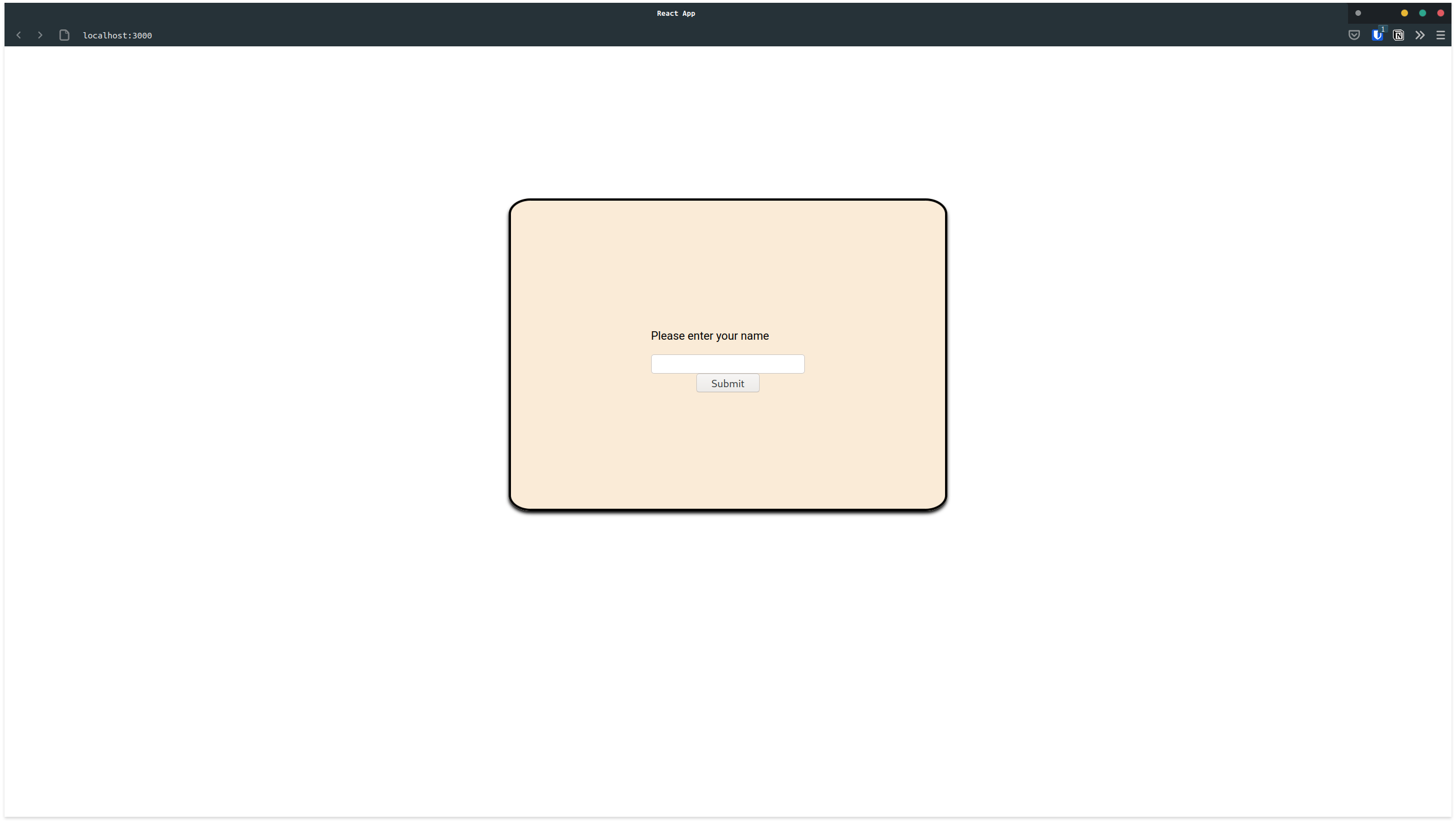1456x823 pixels.
Task: Close window with the red dot
Action: pyautogui.click(x=1440, y=13)
